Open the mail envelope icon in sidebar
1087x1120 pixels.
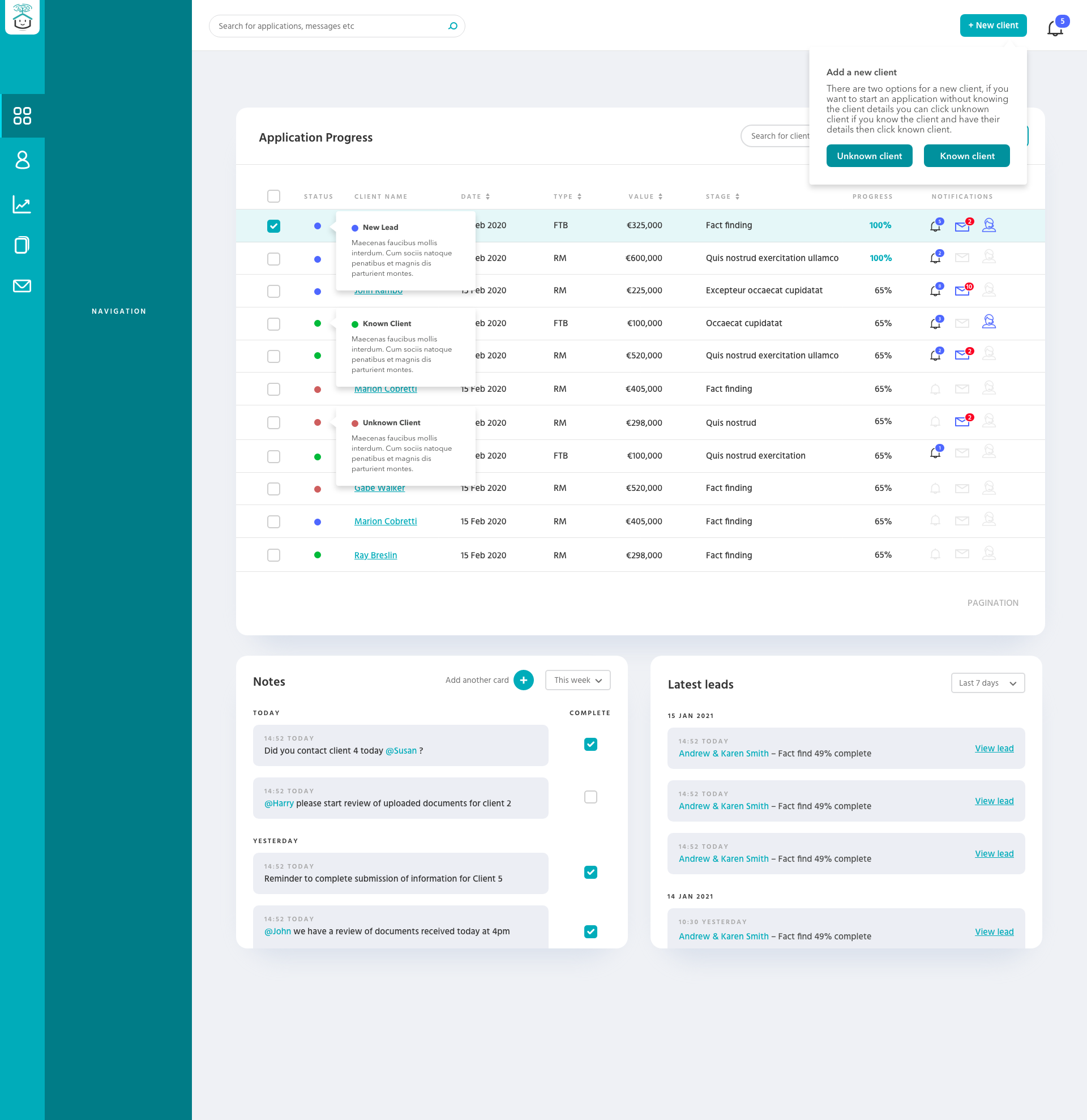click(22, 286)
